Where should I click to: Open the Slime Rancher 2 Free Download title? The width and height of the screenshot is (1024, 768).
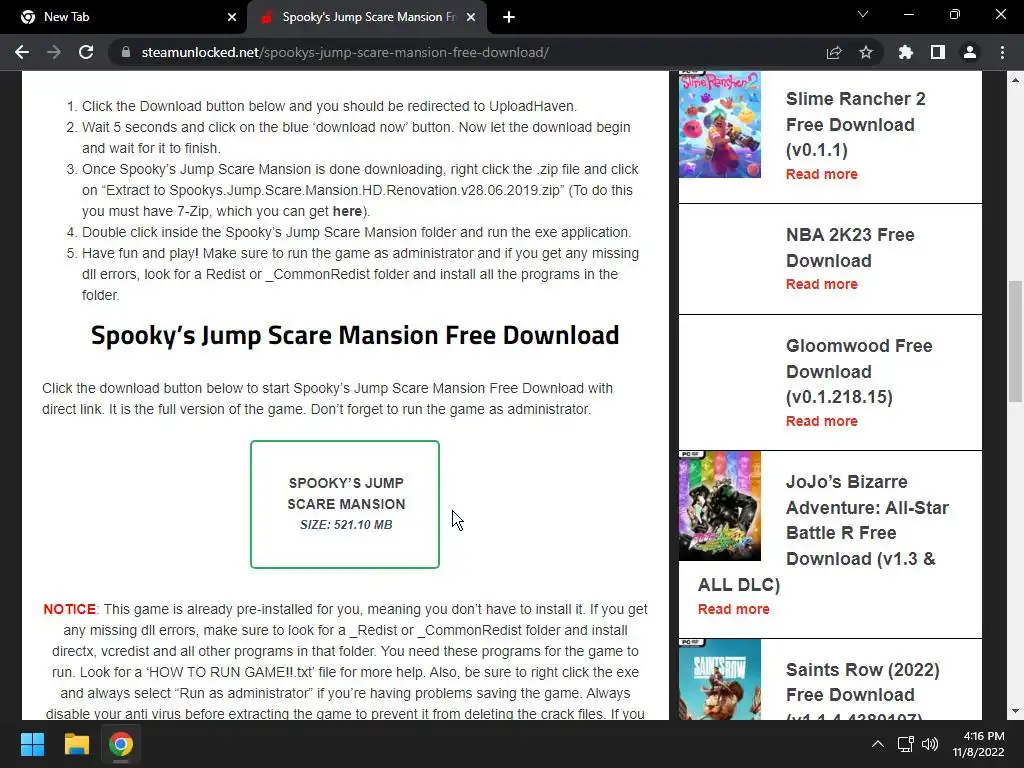[x=856, y=124]
